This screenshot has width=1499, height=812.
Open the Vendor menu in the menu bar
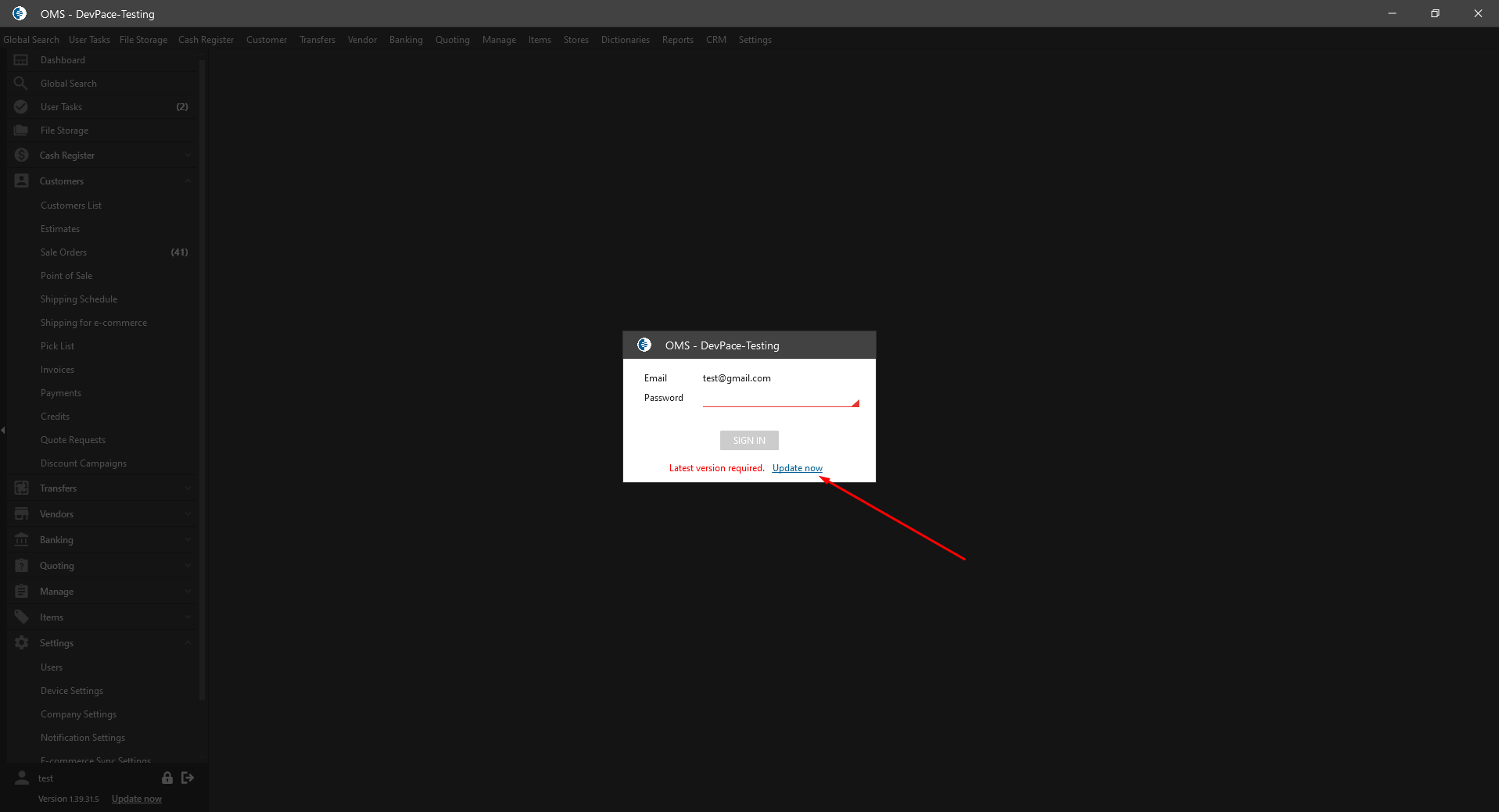point(362,40)
